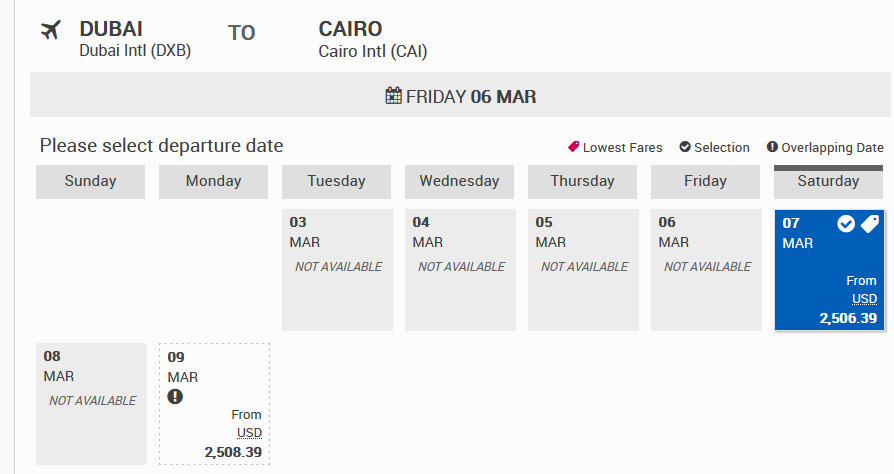Screen dimensions: 894x474
Task: Click the checkmark icon on 07 Mar
Action: coord(846,224)
